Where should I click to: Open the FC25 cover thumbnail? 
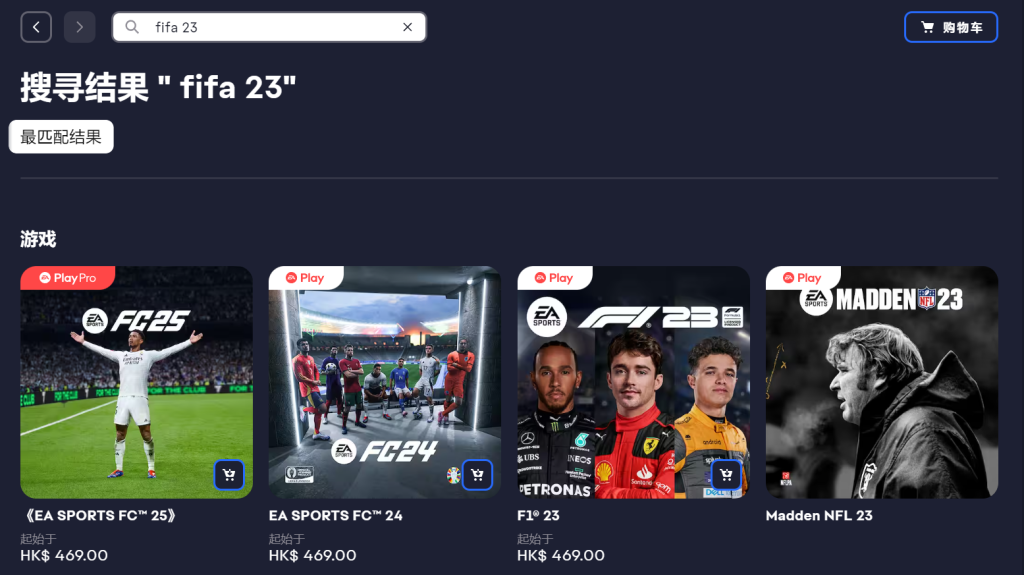(136, 382)
